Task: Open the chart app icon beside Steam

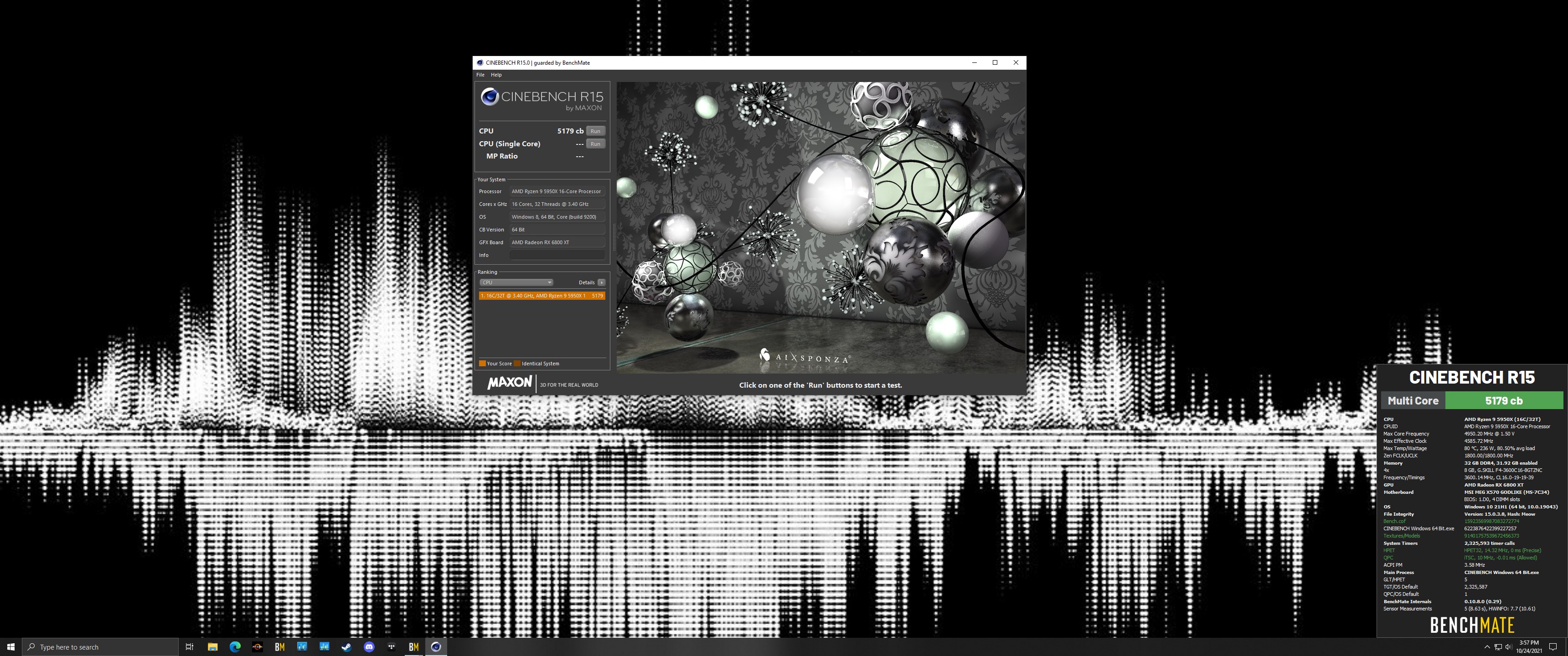Action: point(325,647)
